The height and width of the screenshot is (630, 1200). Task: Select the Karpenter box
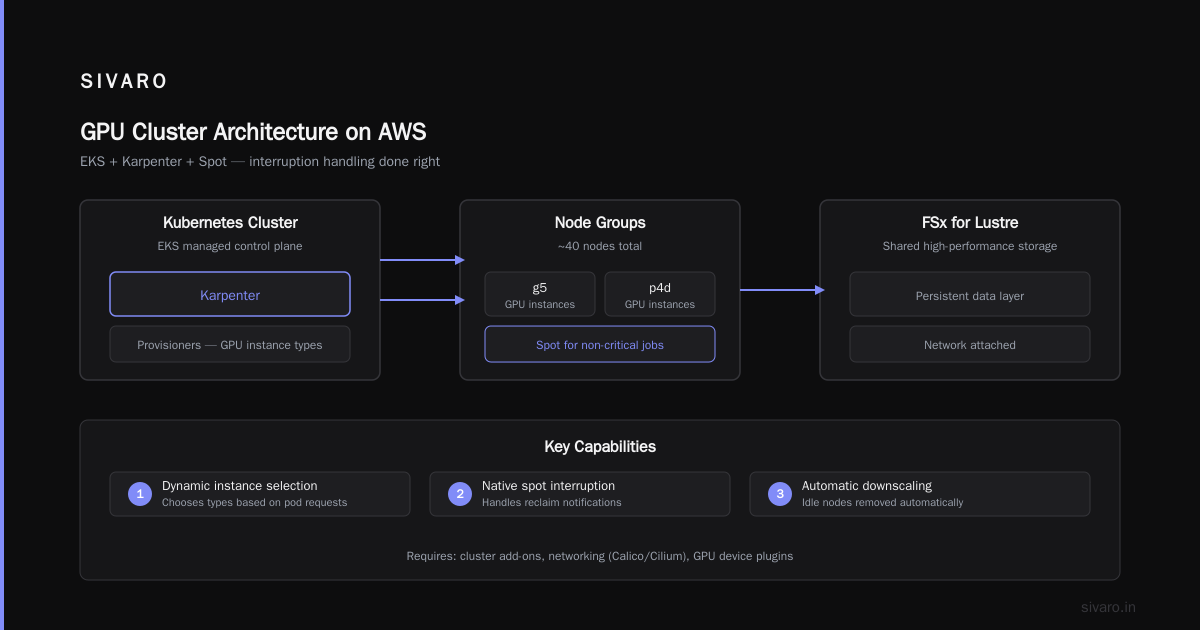coord(230,294)
